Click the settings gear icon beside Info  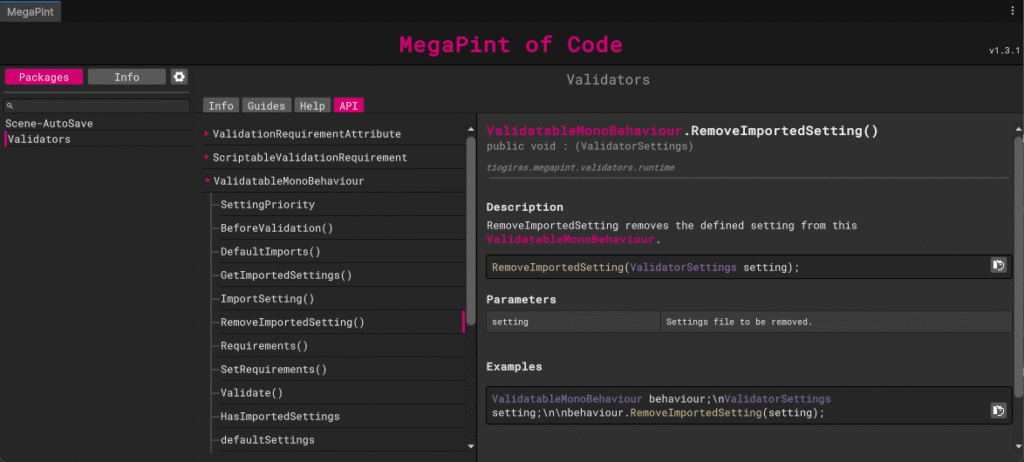click(x=179, y=77)
